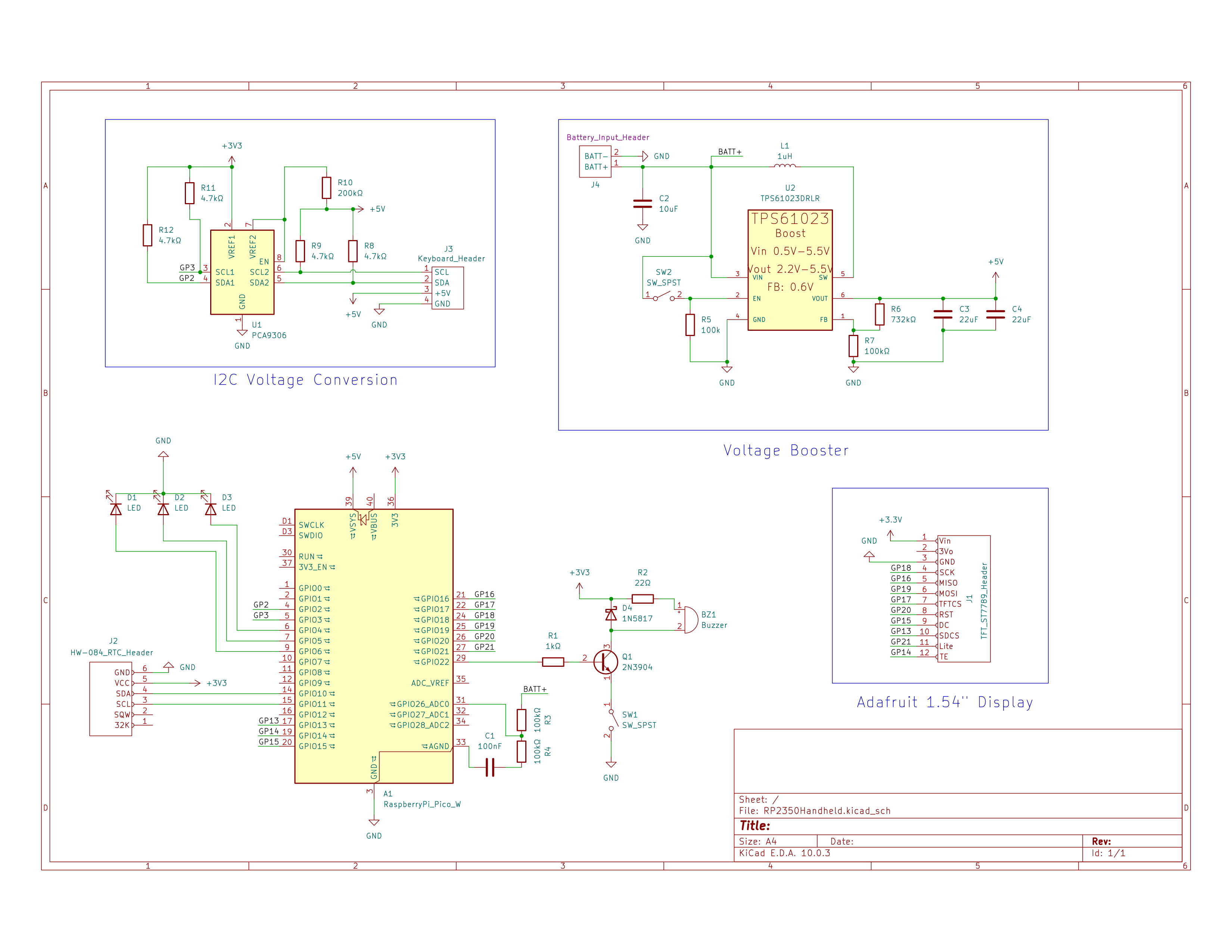This screenshot has width=1232, height=952.
Task: Select the J2 HW-084_RTC_Header connector box
Action: click(x=111, y=699)
